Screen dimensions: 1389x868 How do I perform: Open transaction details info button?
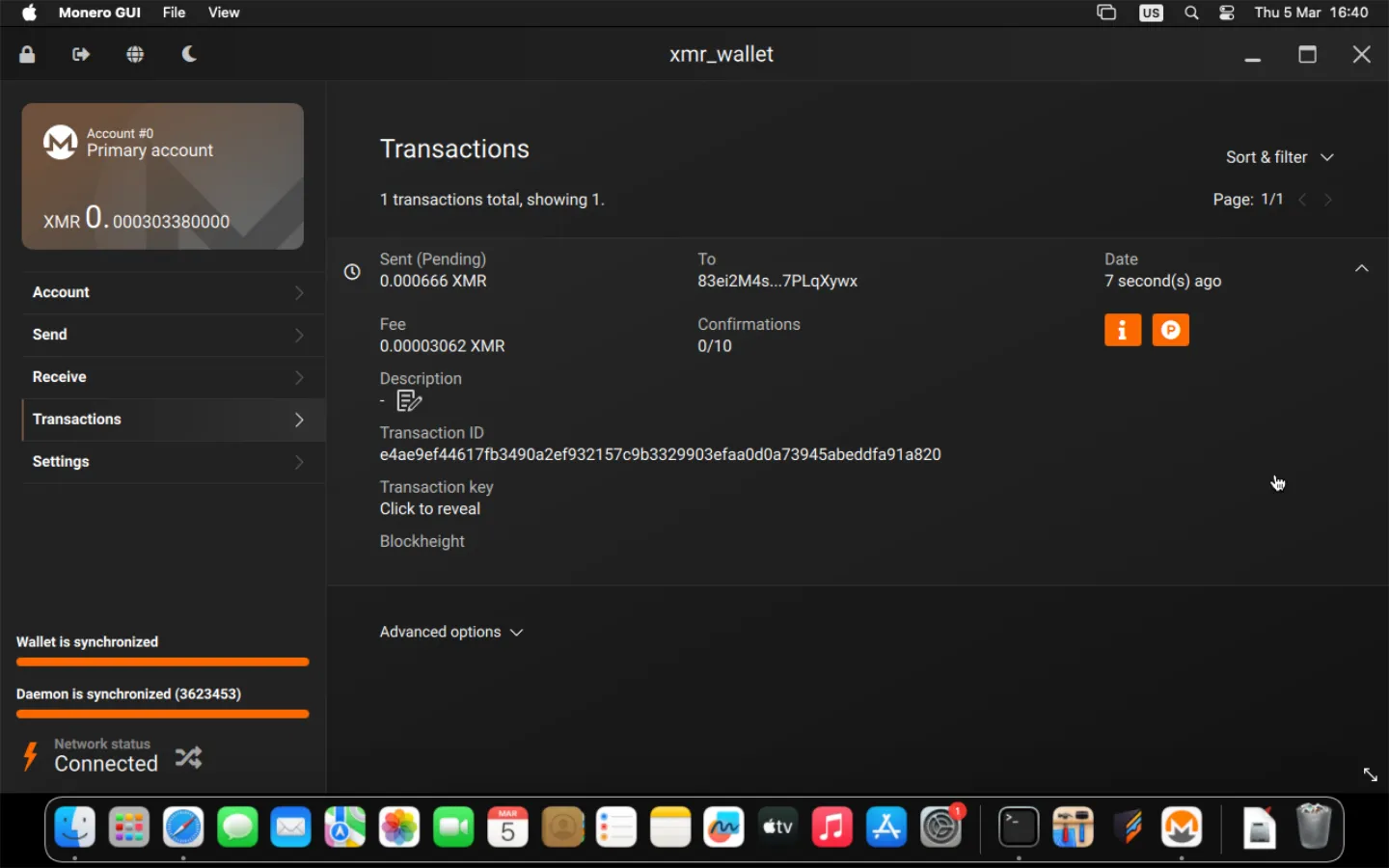1123,330
